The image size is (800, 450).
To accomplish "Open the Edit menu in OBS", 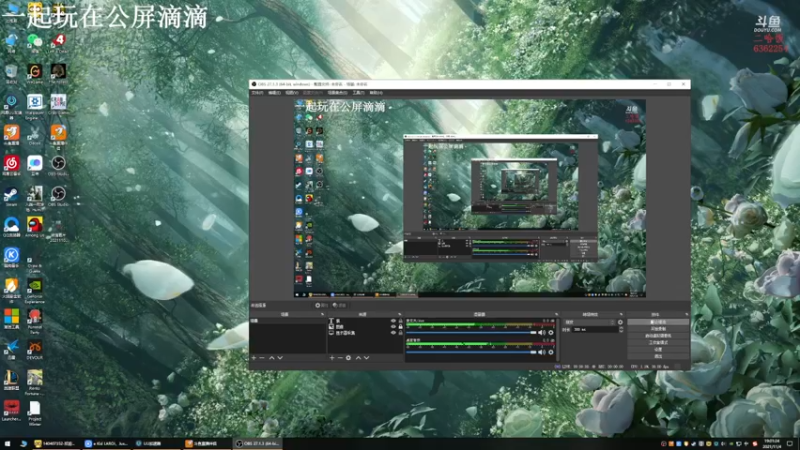I will (274, 93).
